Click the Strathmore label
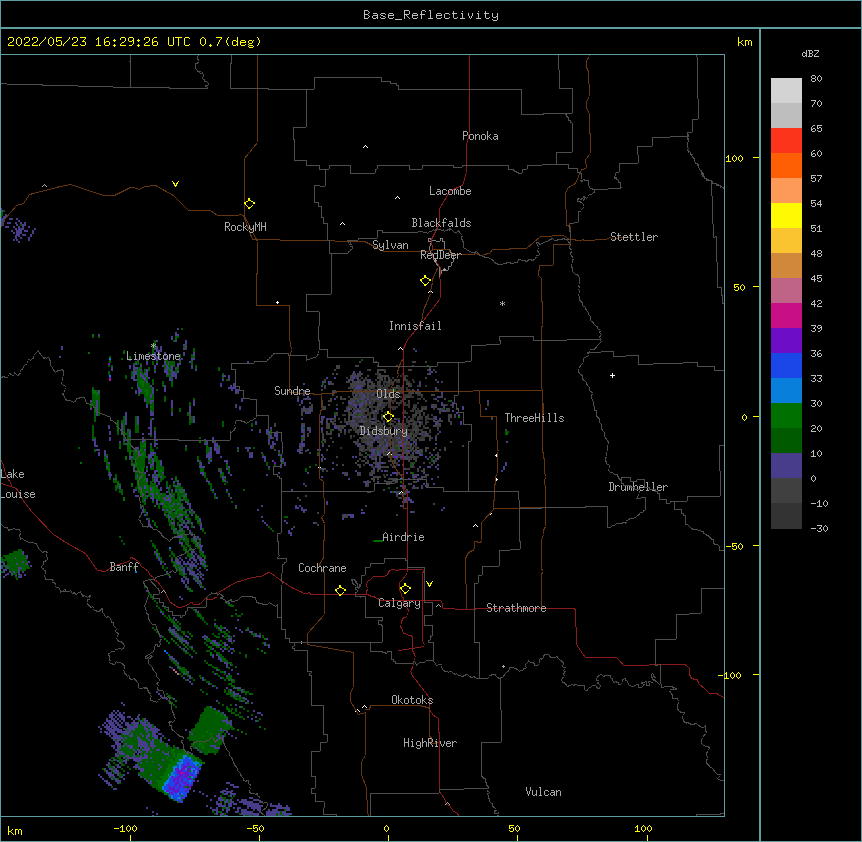 tap(516, 608)
